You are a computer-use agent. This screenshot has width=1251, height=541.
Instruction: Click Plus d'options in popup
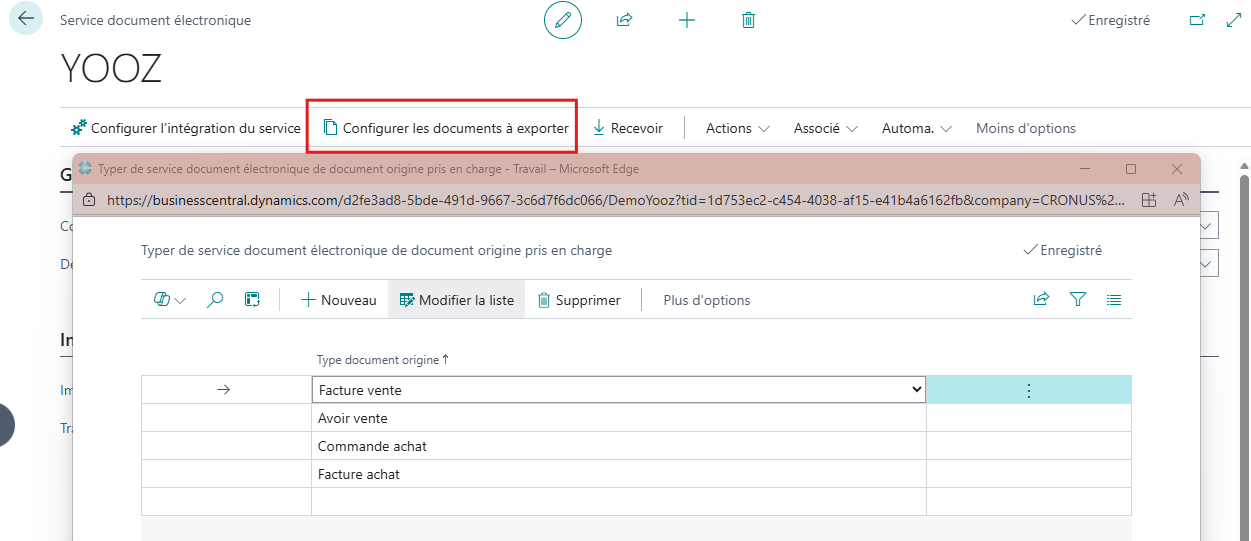click(x=706, y=300)
